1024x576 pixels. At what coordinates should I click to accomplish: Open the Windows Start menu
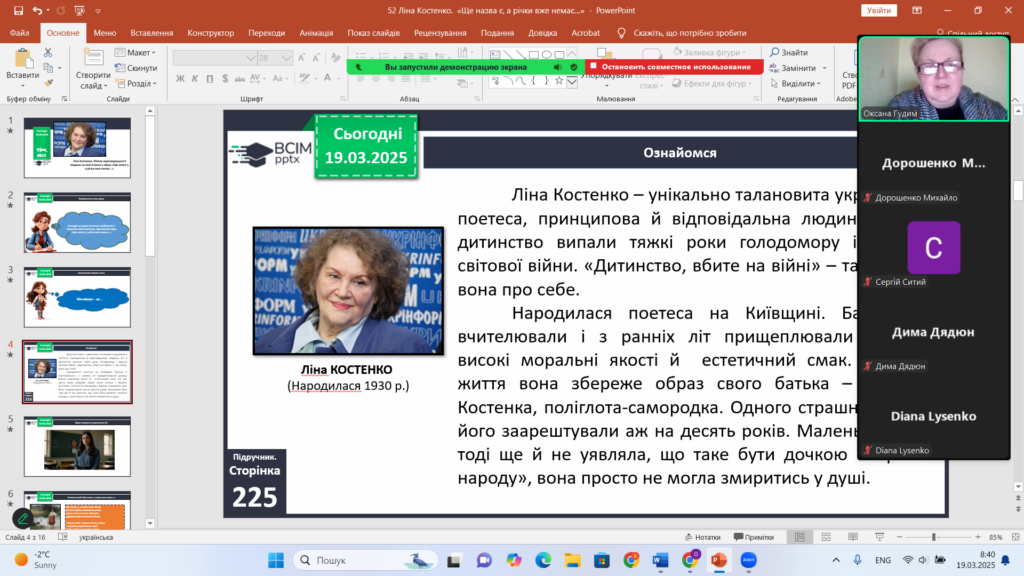coord(276,560)
